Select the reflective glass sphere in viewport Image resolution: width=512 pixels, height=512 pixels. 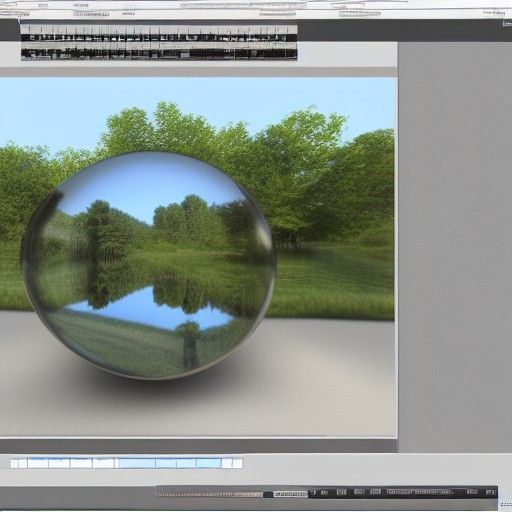pos(148,266)
